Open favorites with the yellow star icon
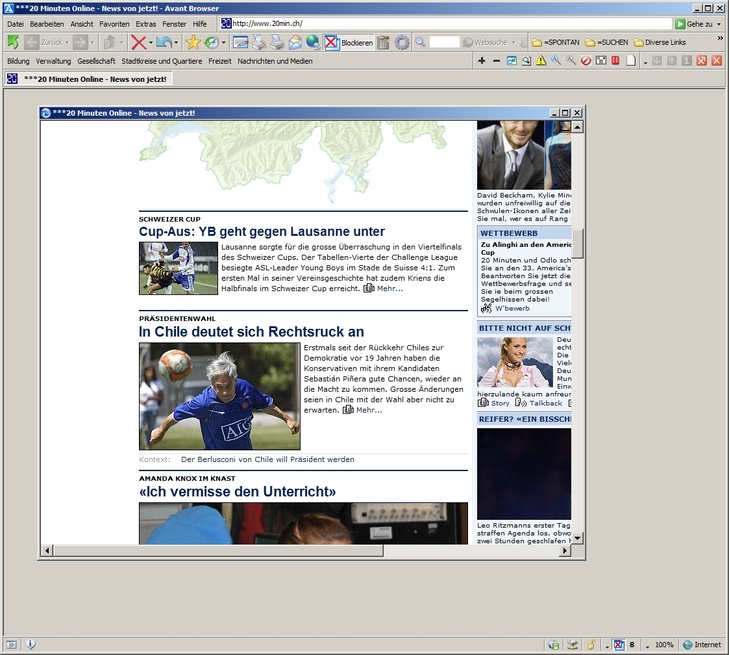This screenshot has width=729, height=655. [193, 42]
